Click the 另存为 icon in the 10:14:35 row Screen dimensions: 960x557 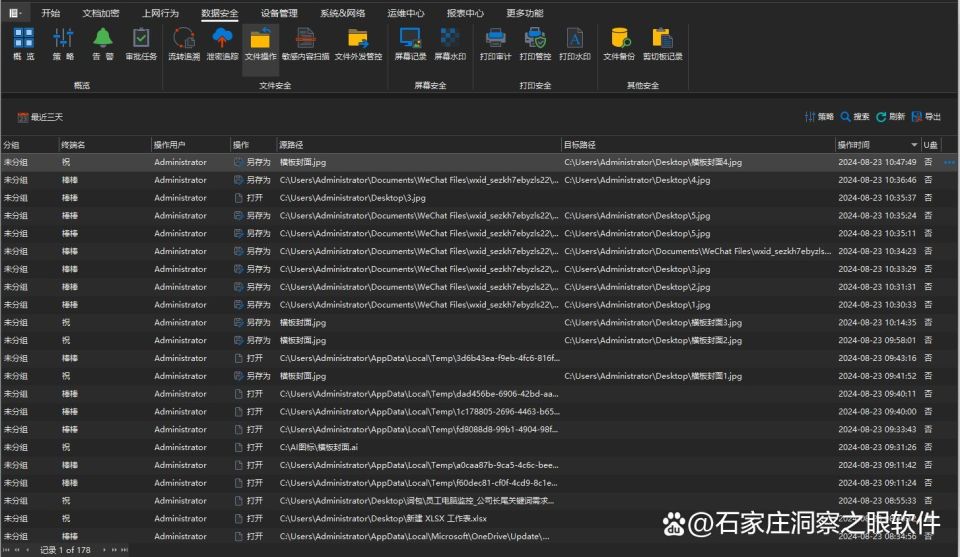(x=239, y=322)
